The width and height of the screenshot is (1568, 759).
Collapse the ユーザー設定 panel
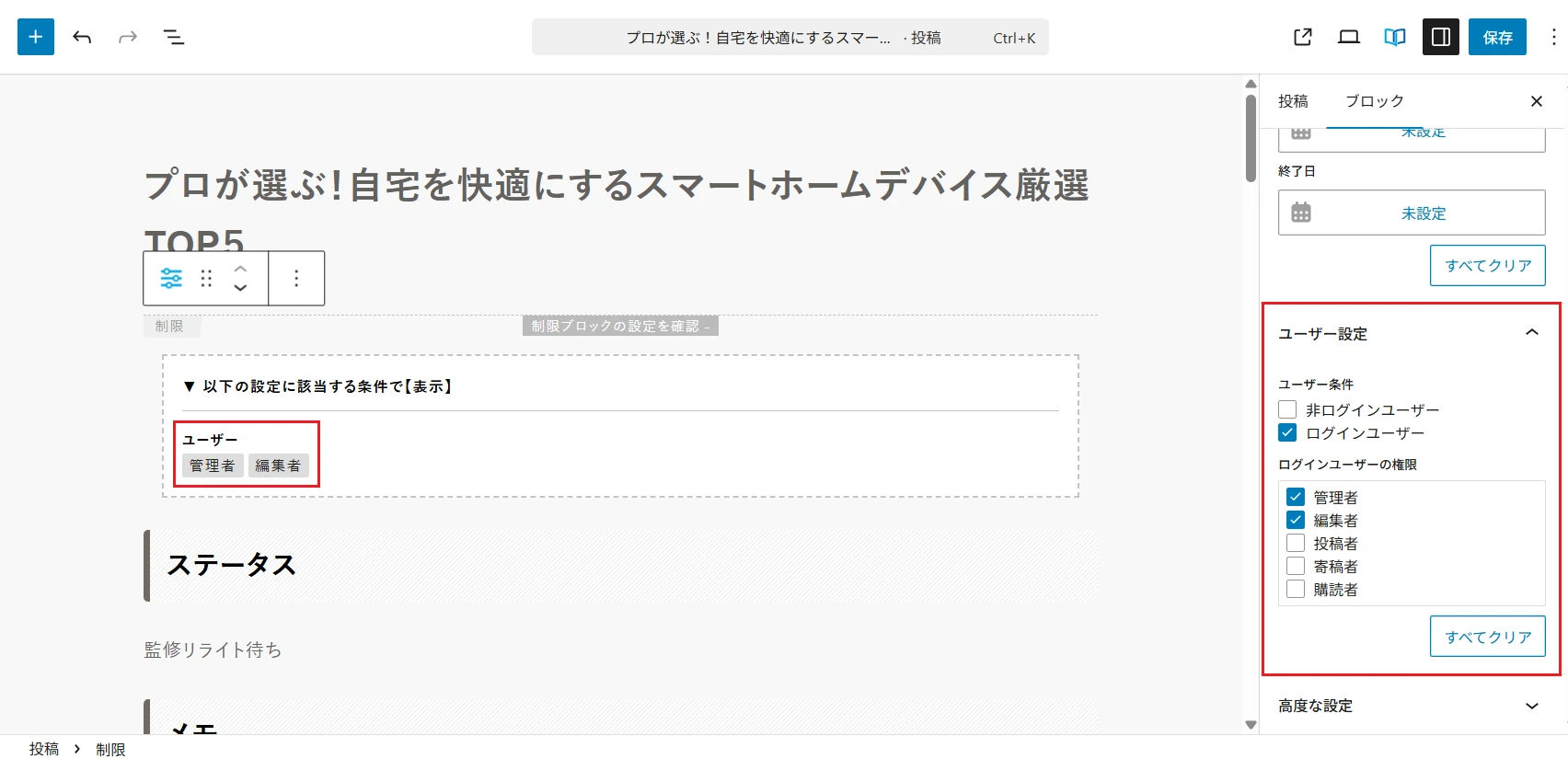pyautogui.click(x=1531, y=333)
